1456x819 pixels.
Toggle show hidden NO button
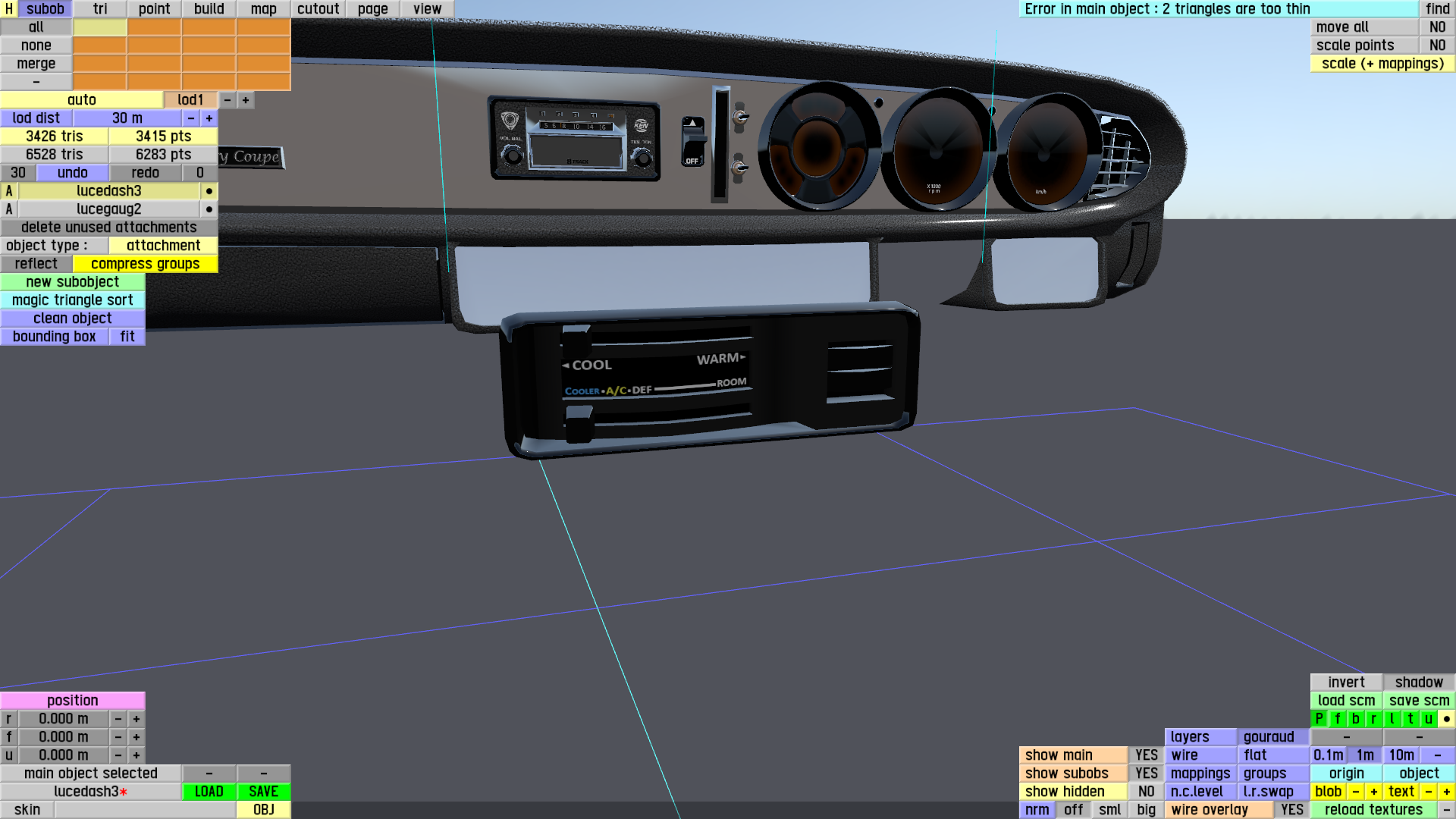coord(1146,792)
